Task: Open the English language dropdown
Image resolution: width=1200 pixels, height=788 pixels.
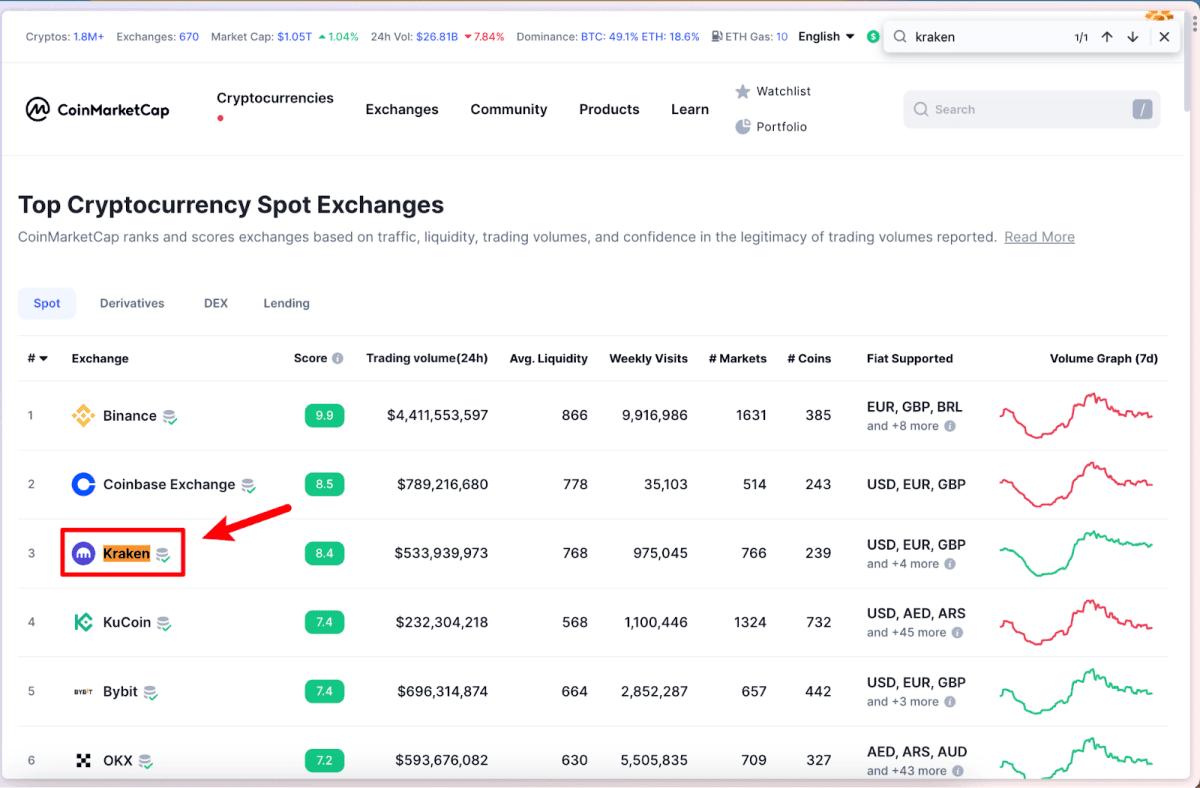Action: [x=826, y=37]
